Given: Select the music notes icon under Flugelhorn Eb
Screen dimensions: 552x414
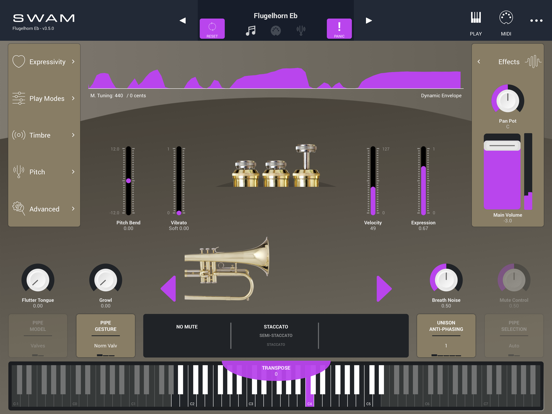Looking at the screenshot, I should (x=251, y=31).
